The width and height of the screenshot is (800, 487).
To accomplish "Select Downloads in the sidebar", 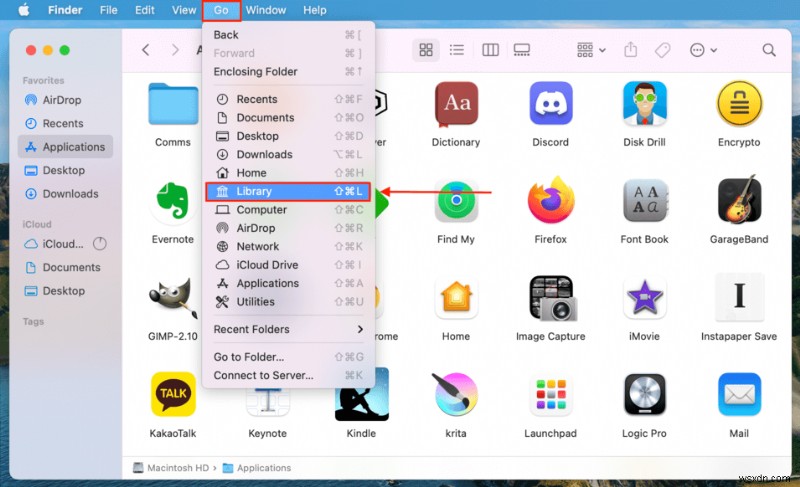I will pos(65,194).
